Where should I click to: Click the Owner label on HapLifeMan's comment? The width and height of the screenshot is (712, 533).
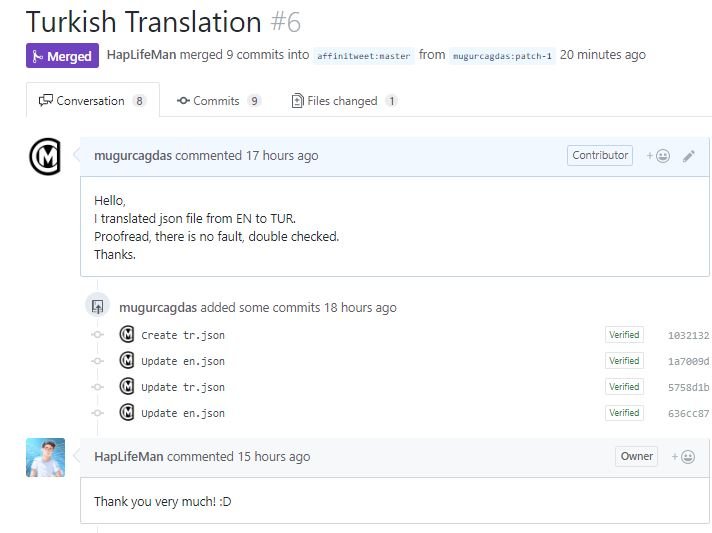[636, 457]
